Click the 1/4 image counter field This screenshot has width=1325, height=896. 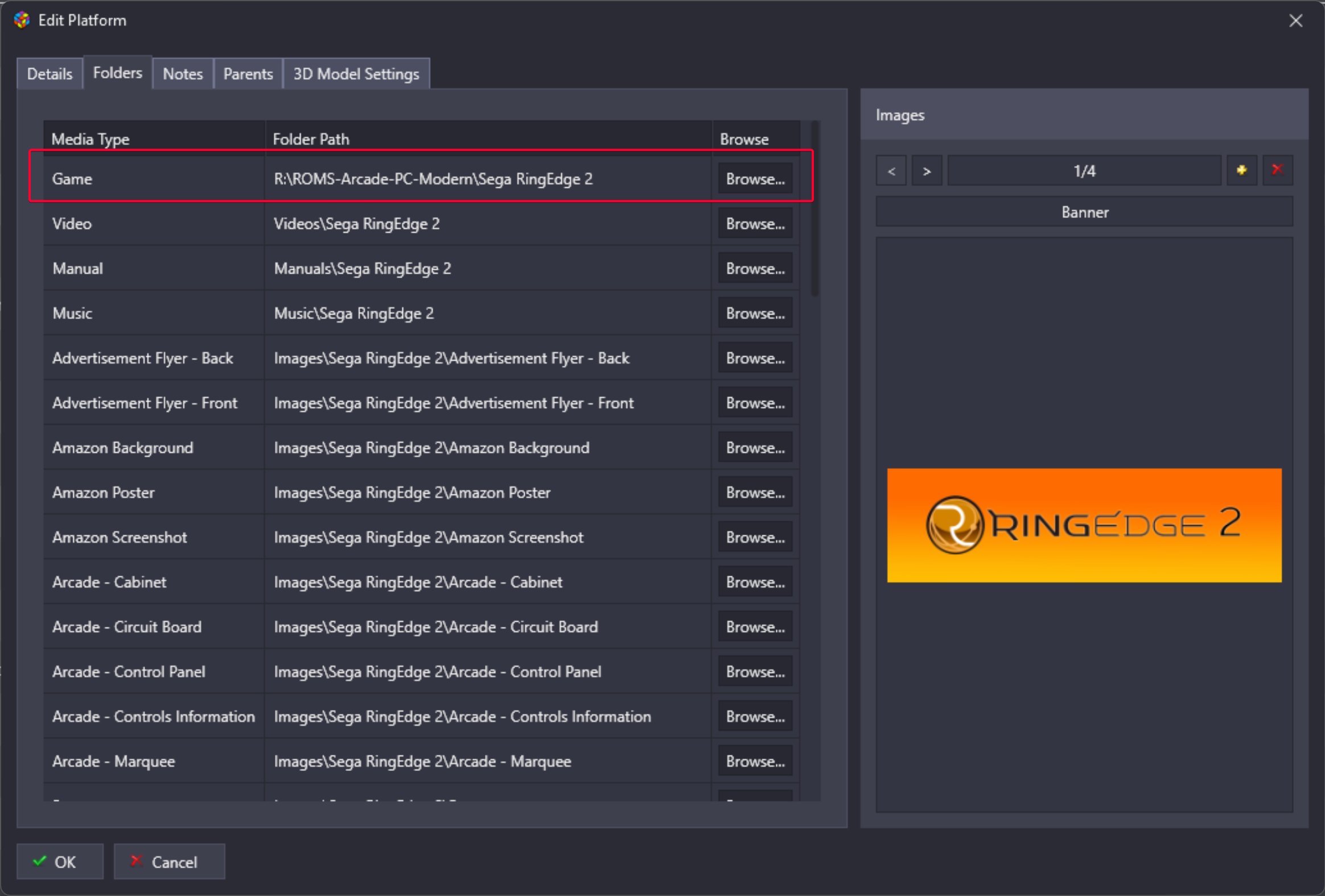(1084, 171)
